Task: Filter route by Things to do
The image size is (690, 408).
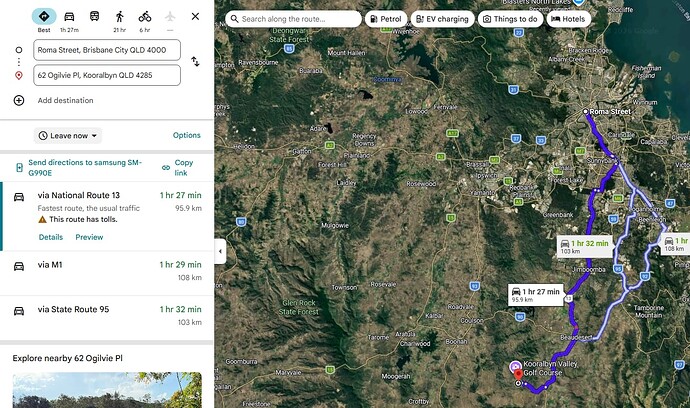Action: (x=510, y=19)
